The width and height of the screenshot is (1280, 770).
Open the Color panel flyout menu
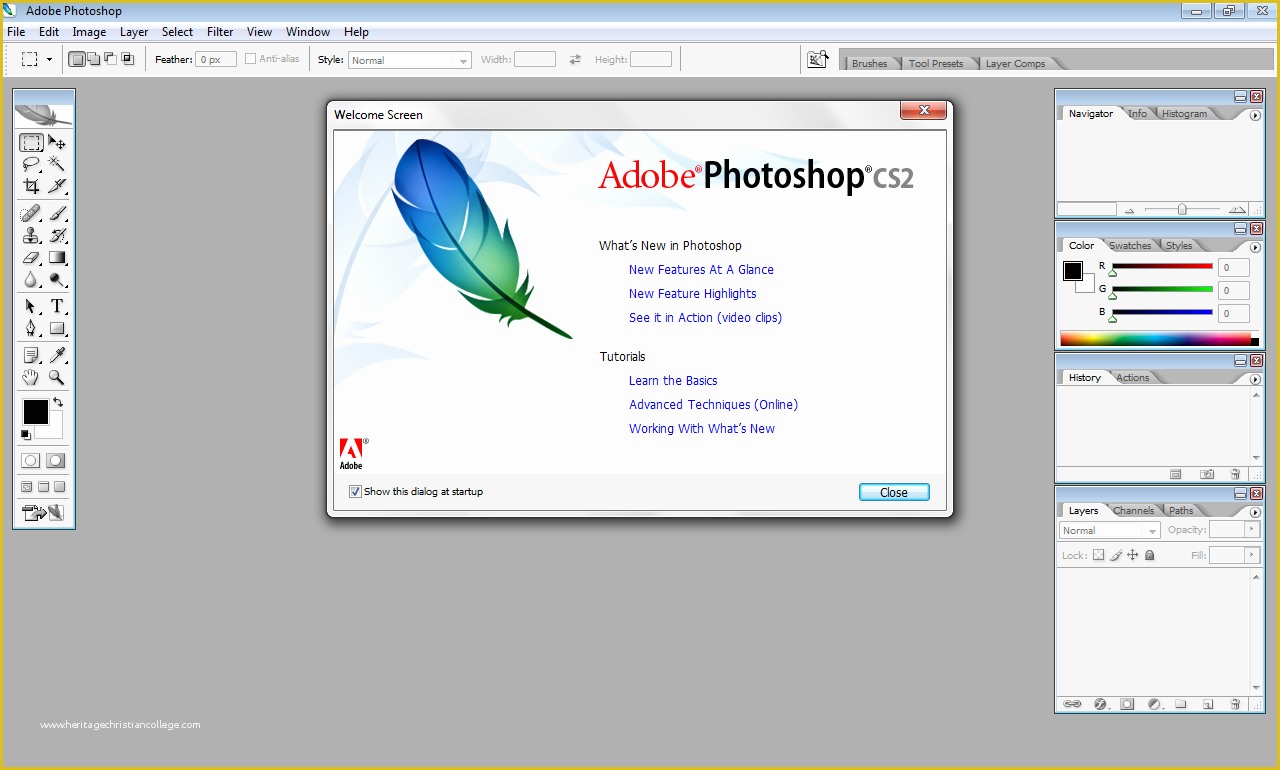pyautogui.click(x=1255, y=248)
